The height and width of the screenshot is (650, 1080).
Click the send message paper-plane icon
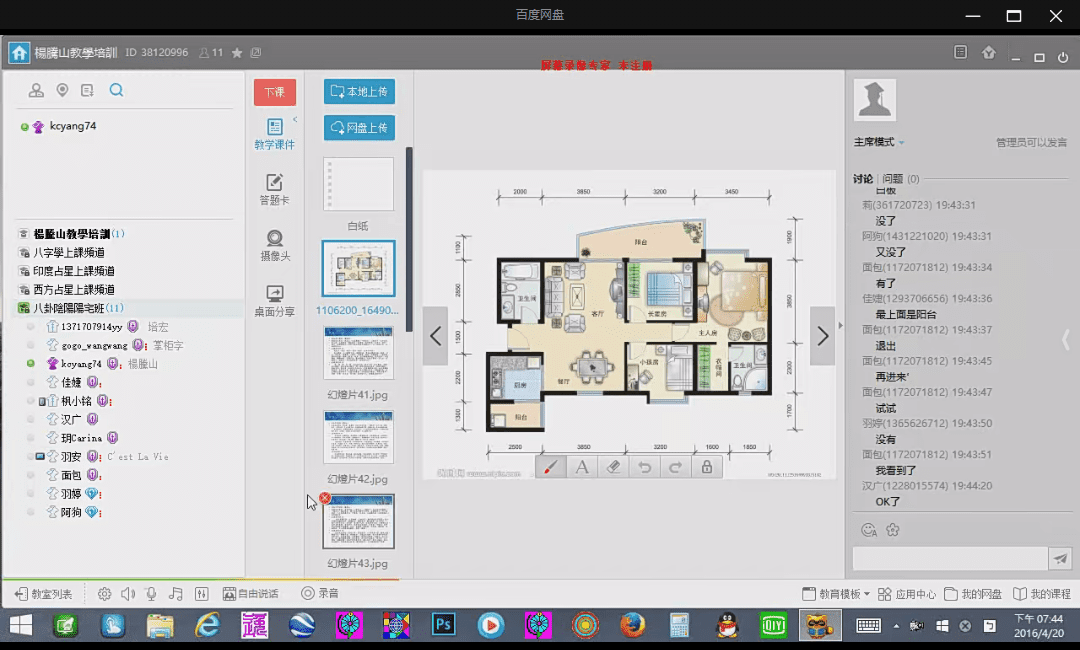point(1060,559)
